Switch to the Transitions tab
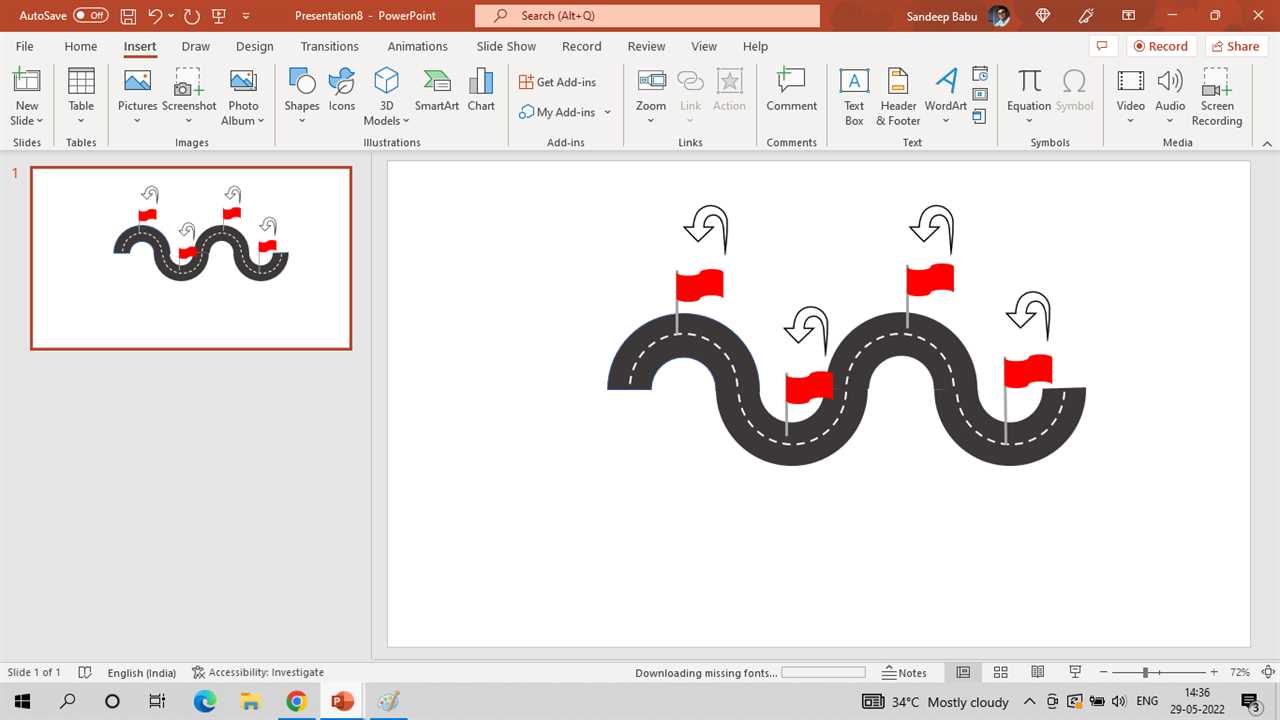The height and width of the screenshot is (720, 1280). coord(329,46)
